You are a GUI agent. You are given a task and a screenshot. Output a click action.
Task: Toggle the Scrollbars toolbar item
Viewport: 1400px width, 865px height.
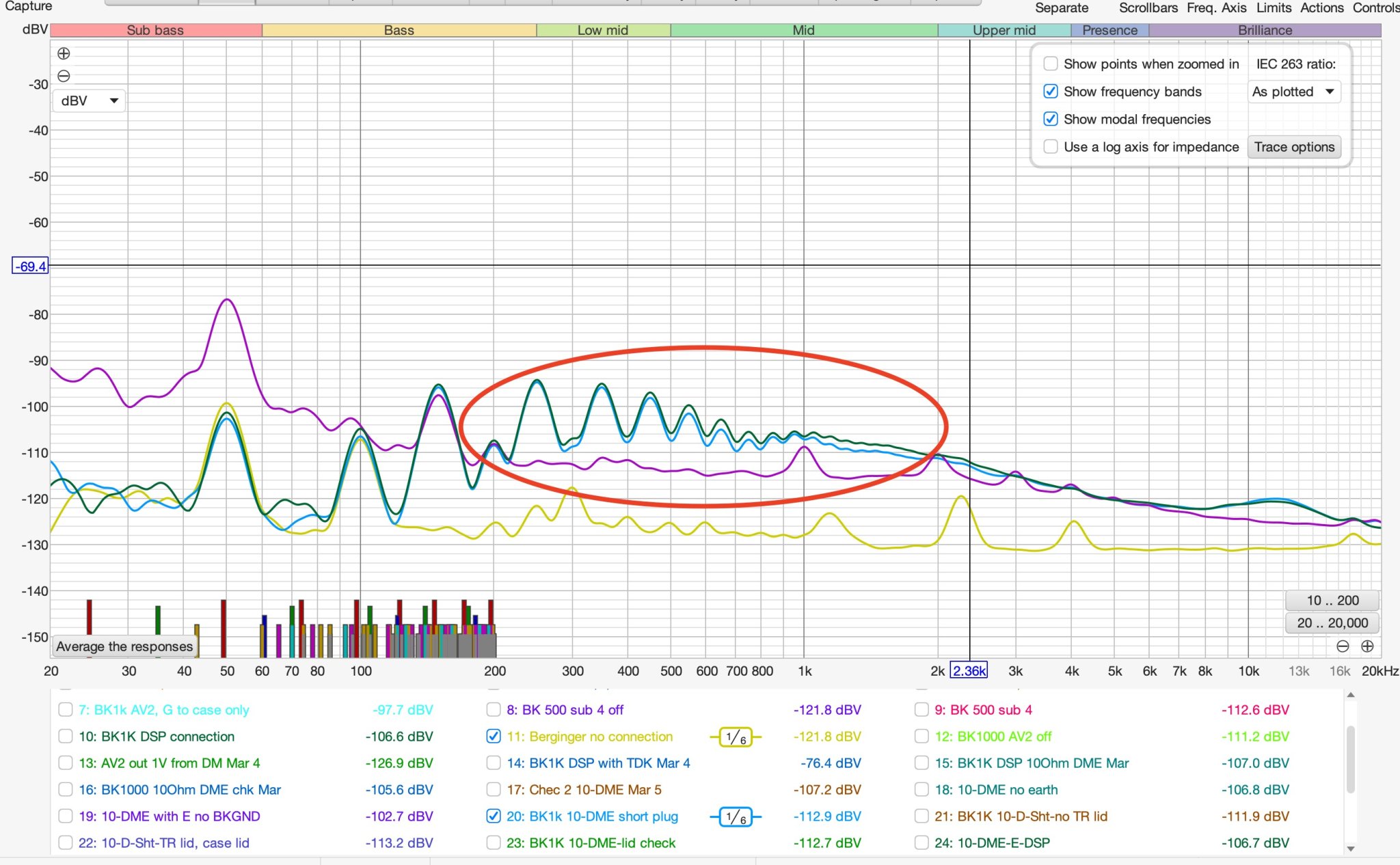[x=1148, y=8]
